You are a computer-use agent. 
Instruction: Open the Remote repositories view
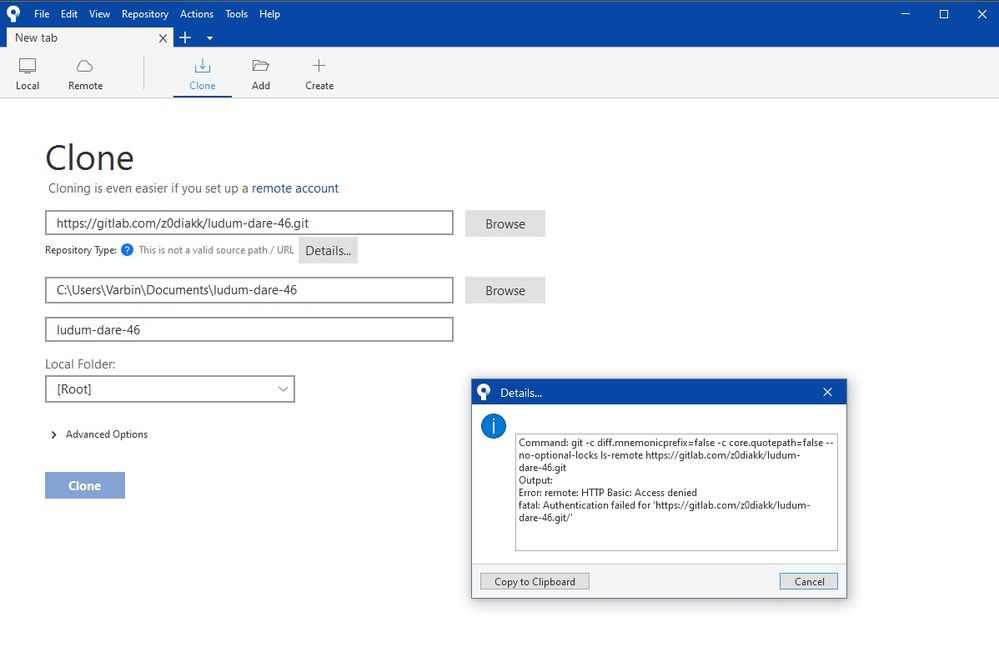(x=85, y=74)
